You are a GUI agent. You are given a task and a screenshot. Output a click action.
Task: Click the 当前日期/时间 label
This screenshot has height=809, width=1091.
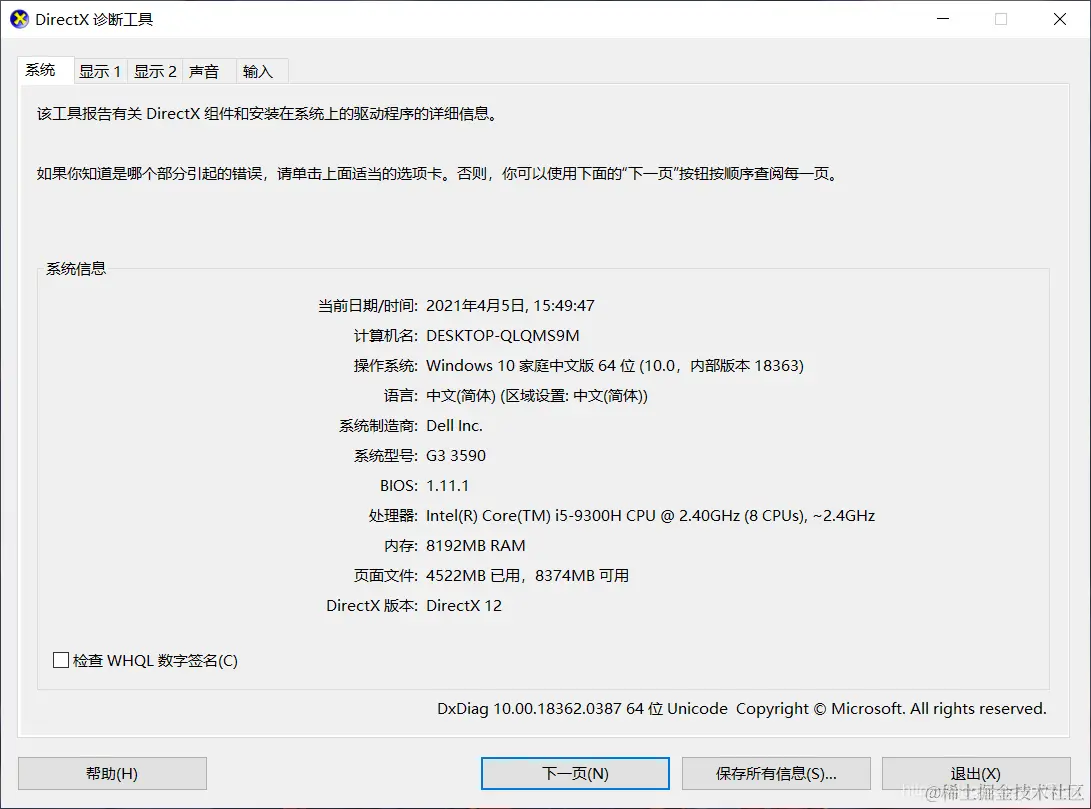pos(368,305)
